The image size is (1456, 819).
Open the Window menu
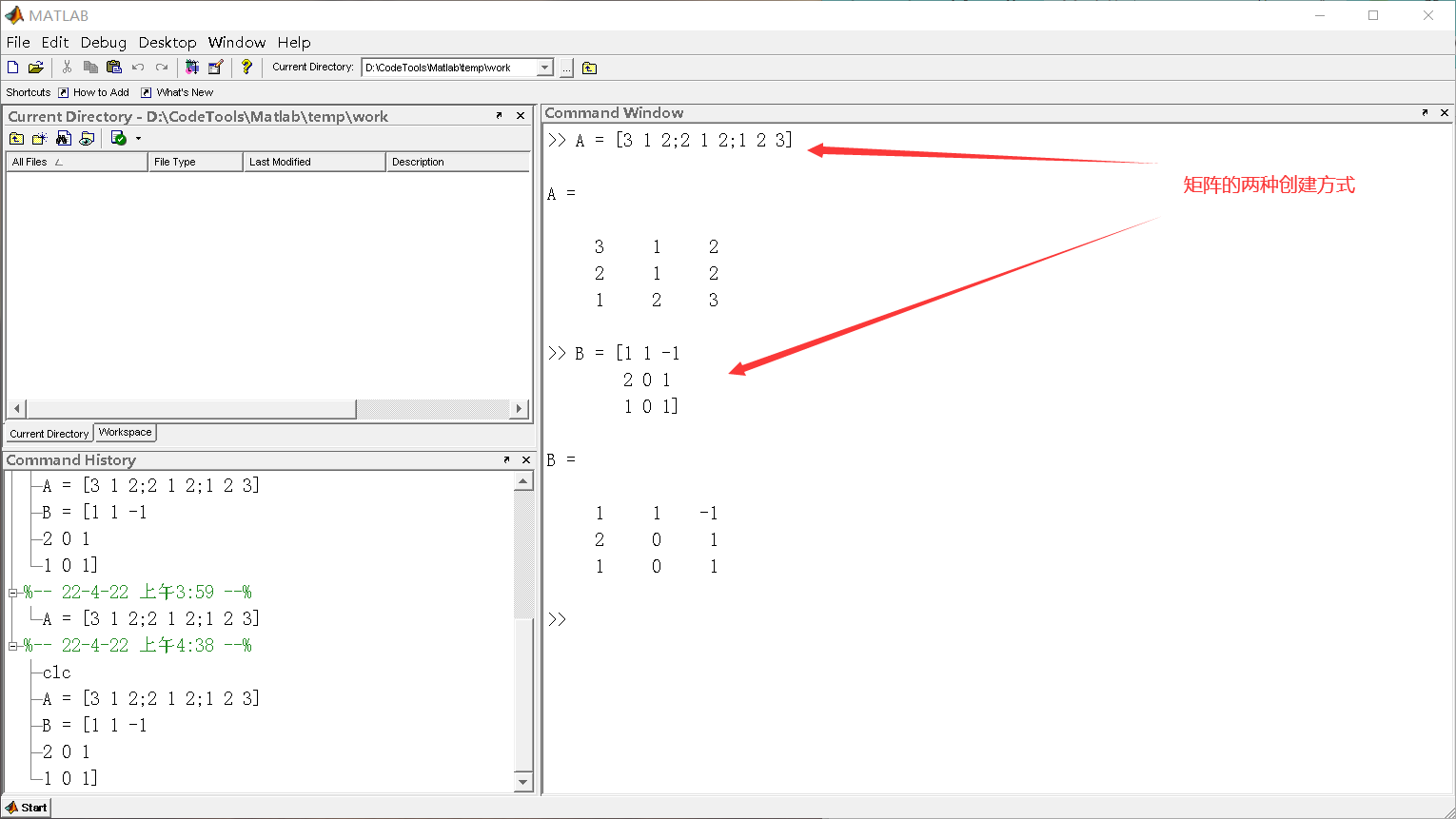click(237, 42)
